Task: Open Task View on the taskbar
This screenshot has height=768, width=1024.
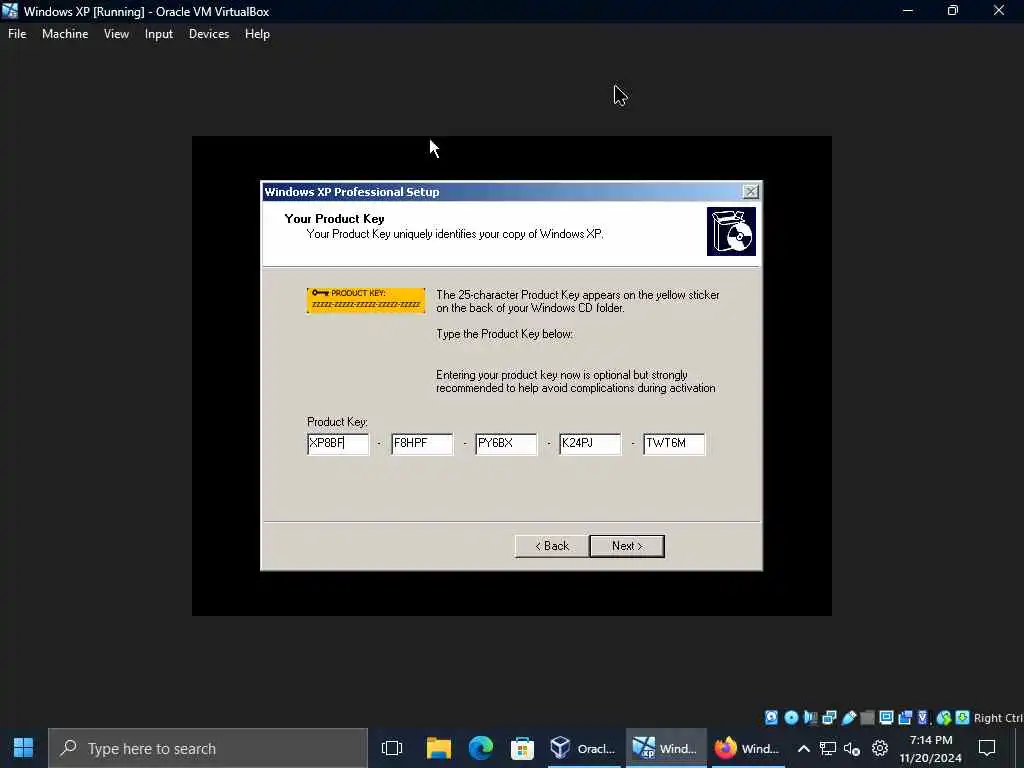Action: pyautogui.click(x=392, y=748)
